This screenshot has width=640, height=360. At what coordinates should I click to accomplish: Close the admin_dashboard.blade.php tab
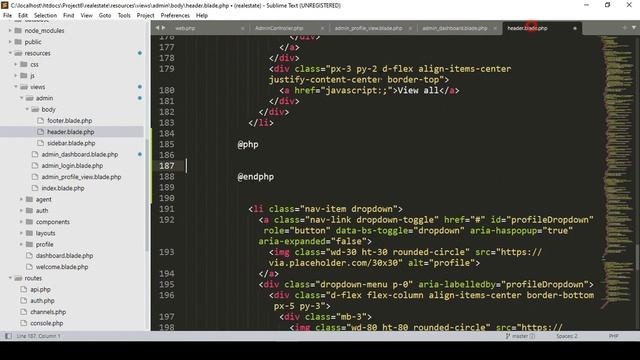tap(495, 28)
